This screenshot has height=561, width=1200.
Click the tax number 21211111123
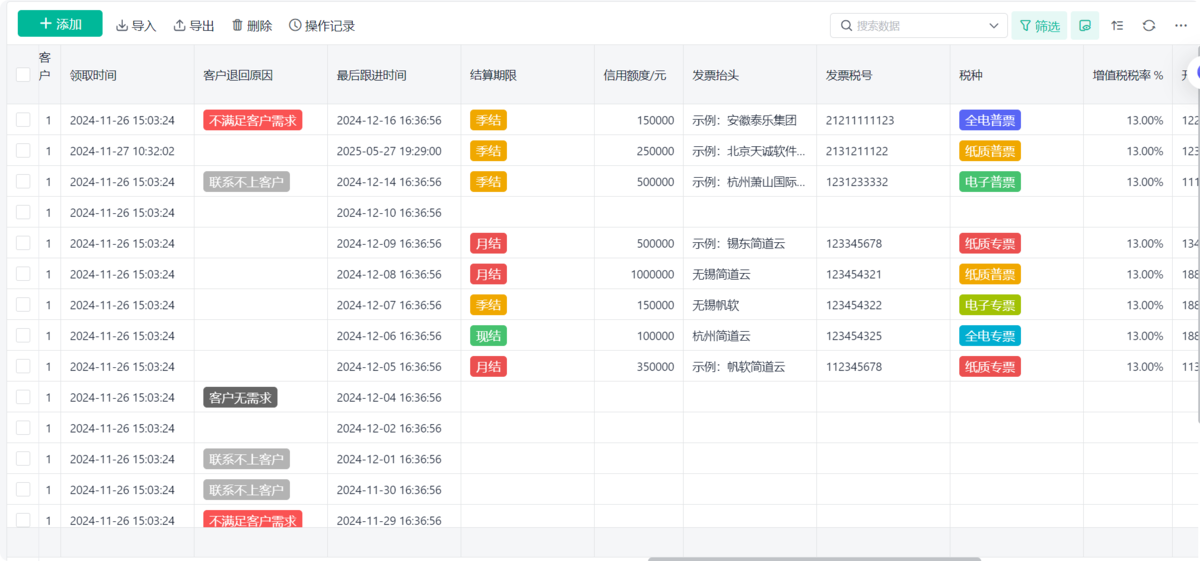click(860, 120)
